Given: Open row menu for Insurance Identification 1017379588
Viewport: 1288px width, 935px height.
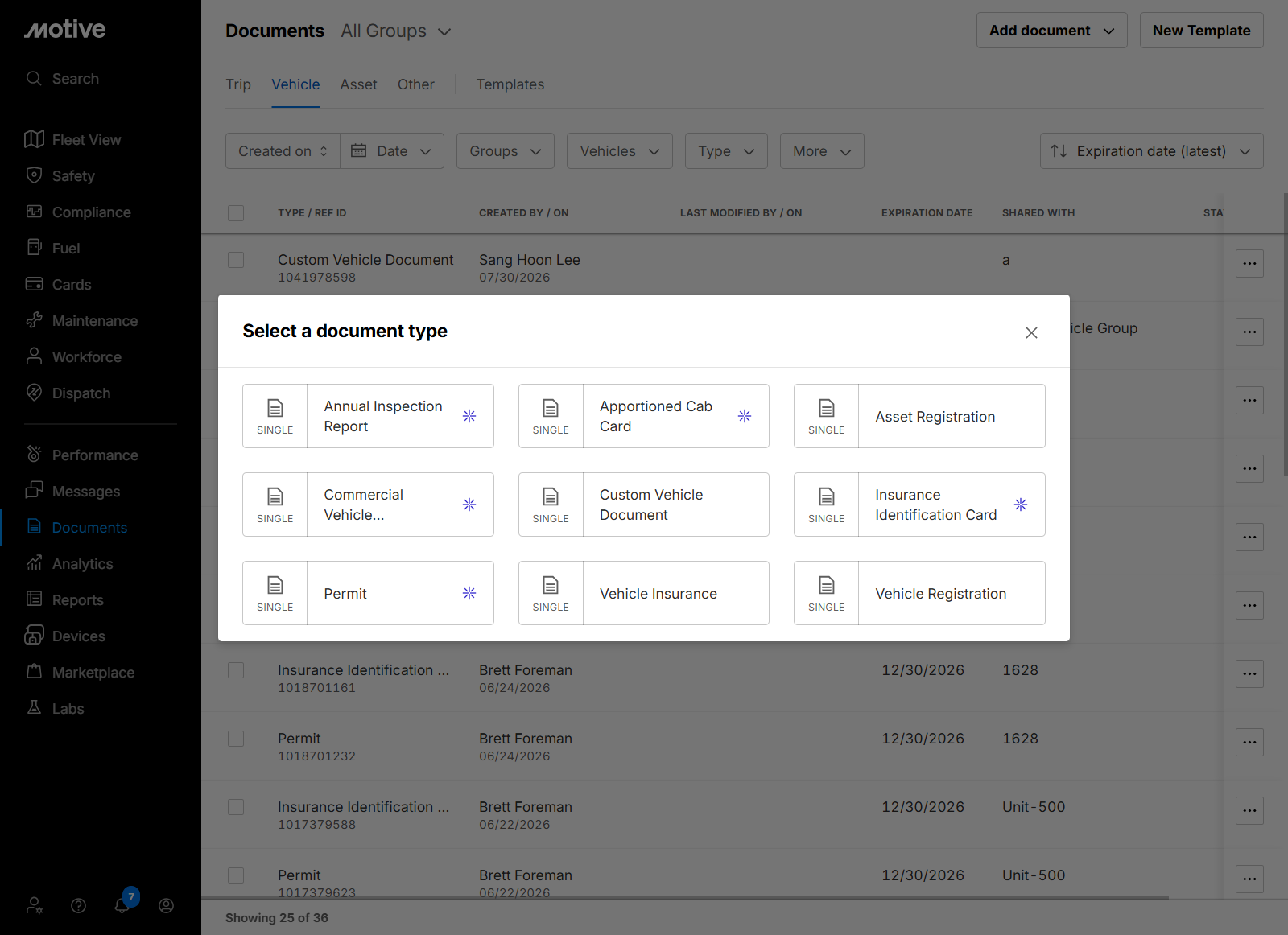Looking at the screenshot, I should [1249, 810].
